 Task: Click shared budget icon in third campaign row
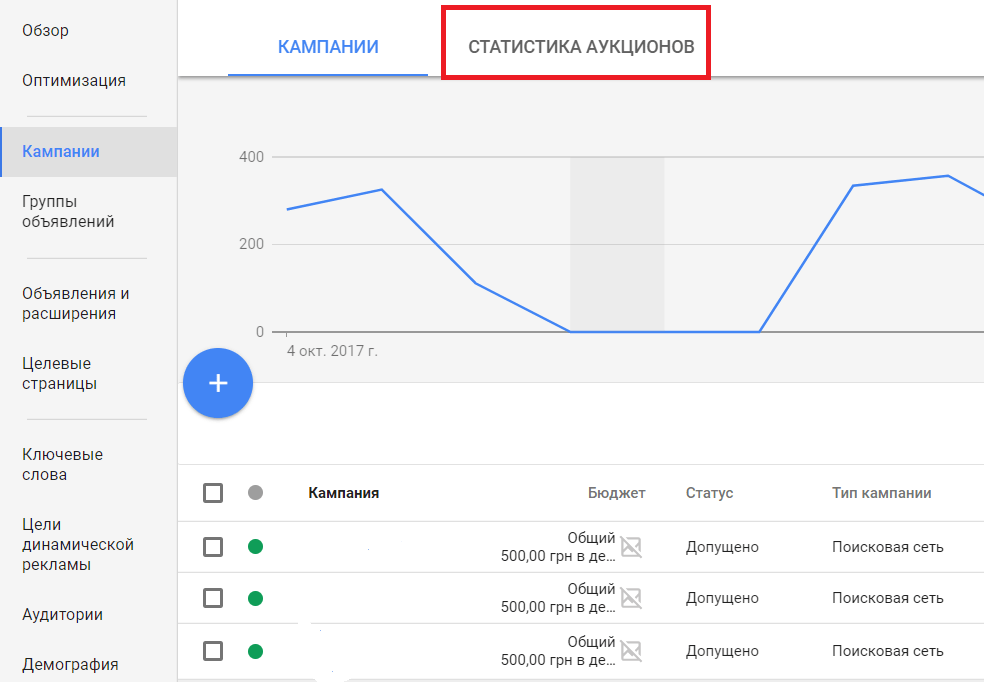click(630, 651)
